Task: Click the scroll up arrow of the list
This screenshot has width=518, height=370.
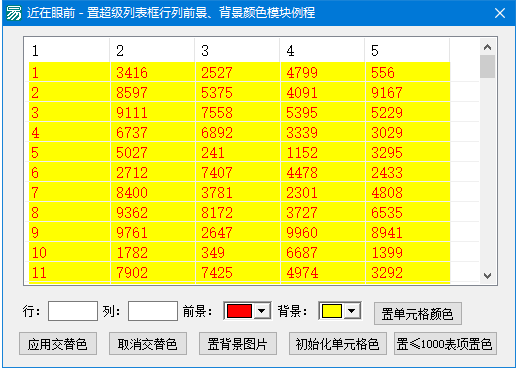Action: click(487, 47)
